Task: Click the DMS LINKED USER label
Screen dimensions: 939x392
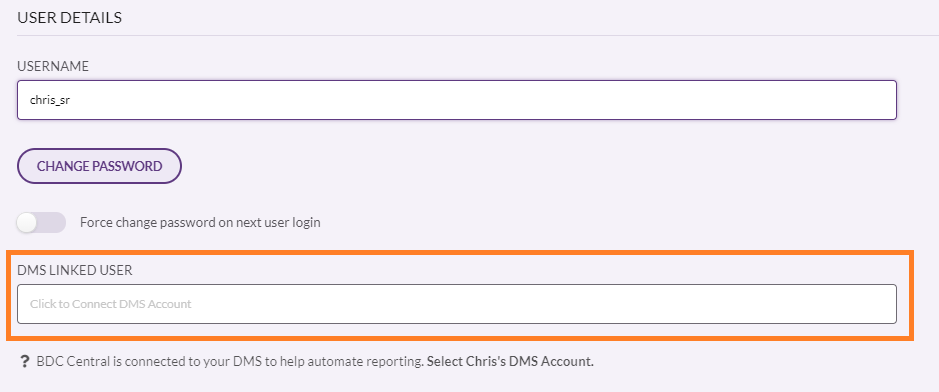Action: coord(75,271)
